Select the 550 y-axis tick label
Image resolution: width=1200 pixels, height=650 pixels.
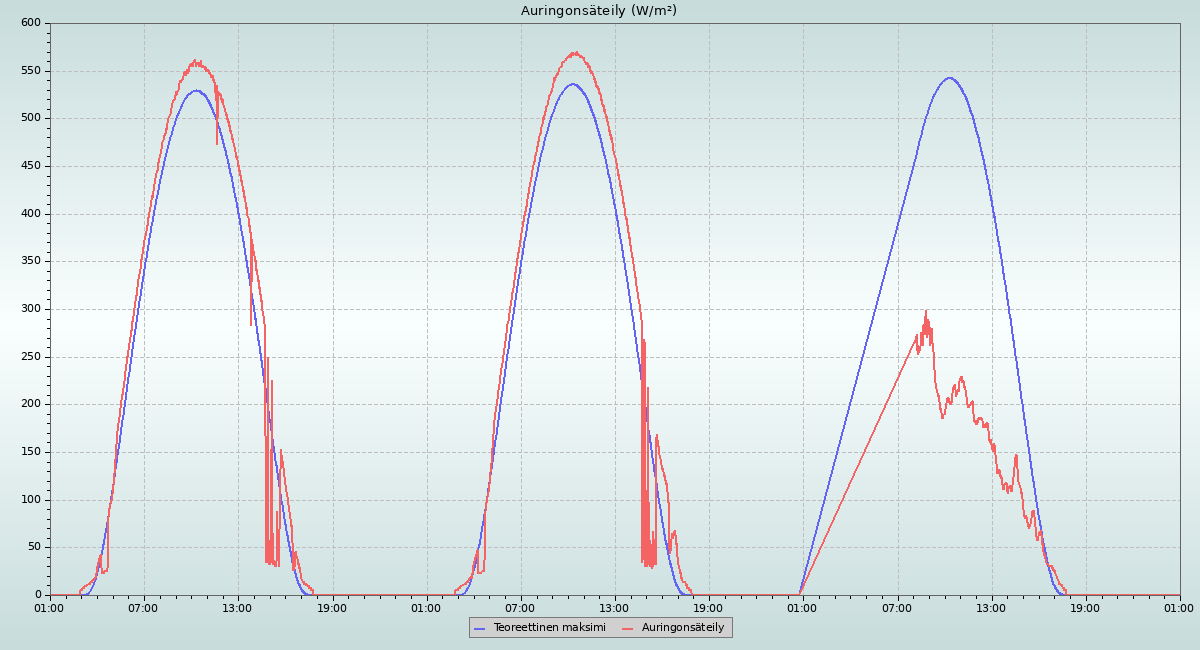click(x=31, y=71)
